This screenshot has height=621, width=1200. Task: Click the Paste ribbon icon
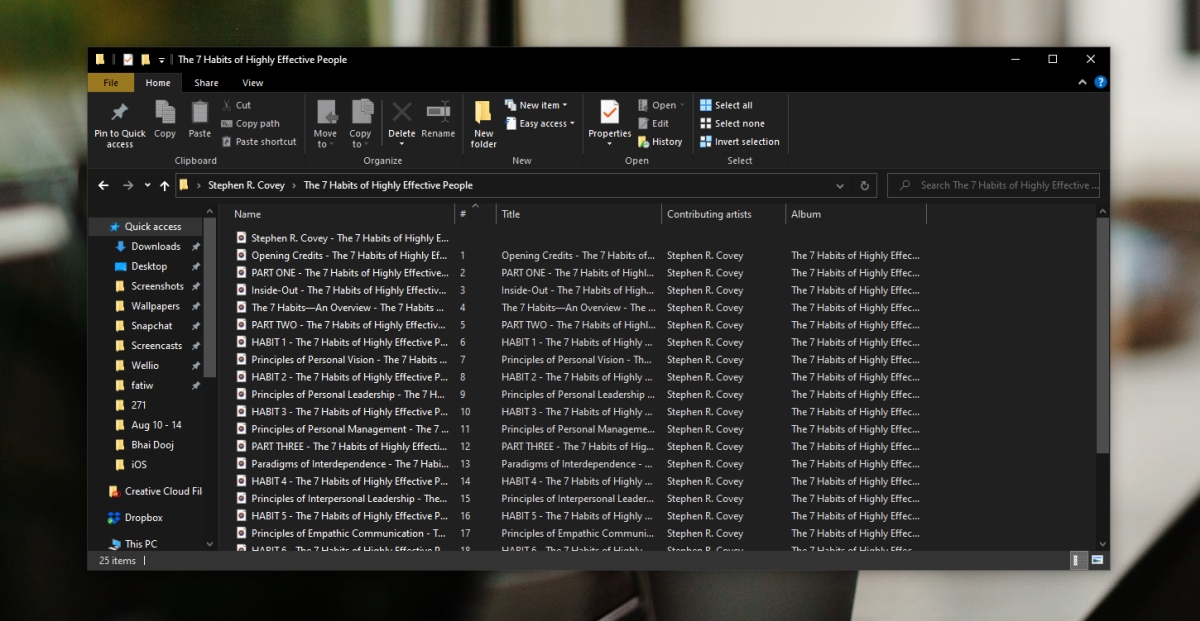tap(200, 111)
